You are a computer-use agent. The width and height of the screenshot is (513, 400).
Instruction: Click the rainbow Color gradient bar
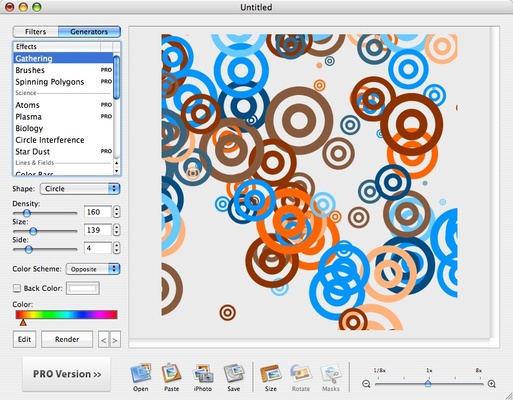click(x=66, y=315)
